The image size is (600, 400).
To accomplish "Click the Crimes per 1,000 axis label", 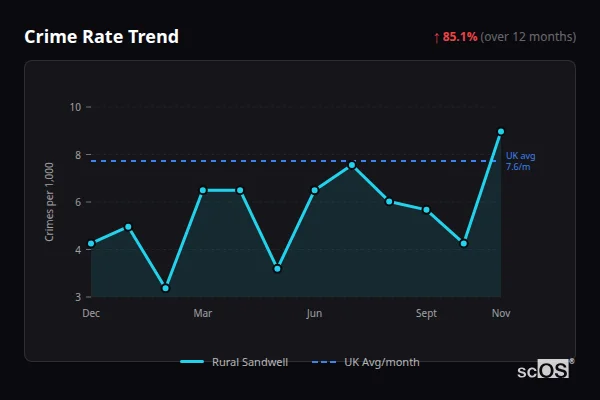I will (49, 202).
